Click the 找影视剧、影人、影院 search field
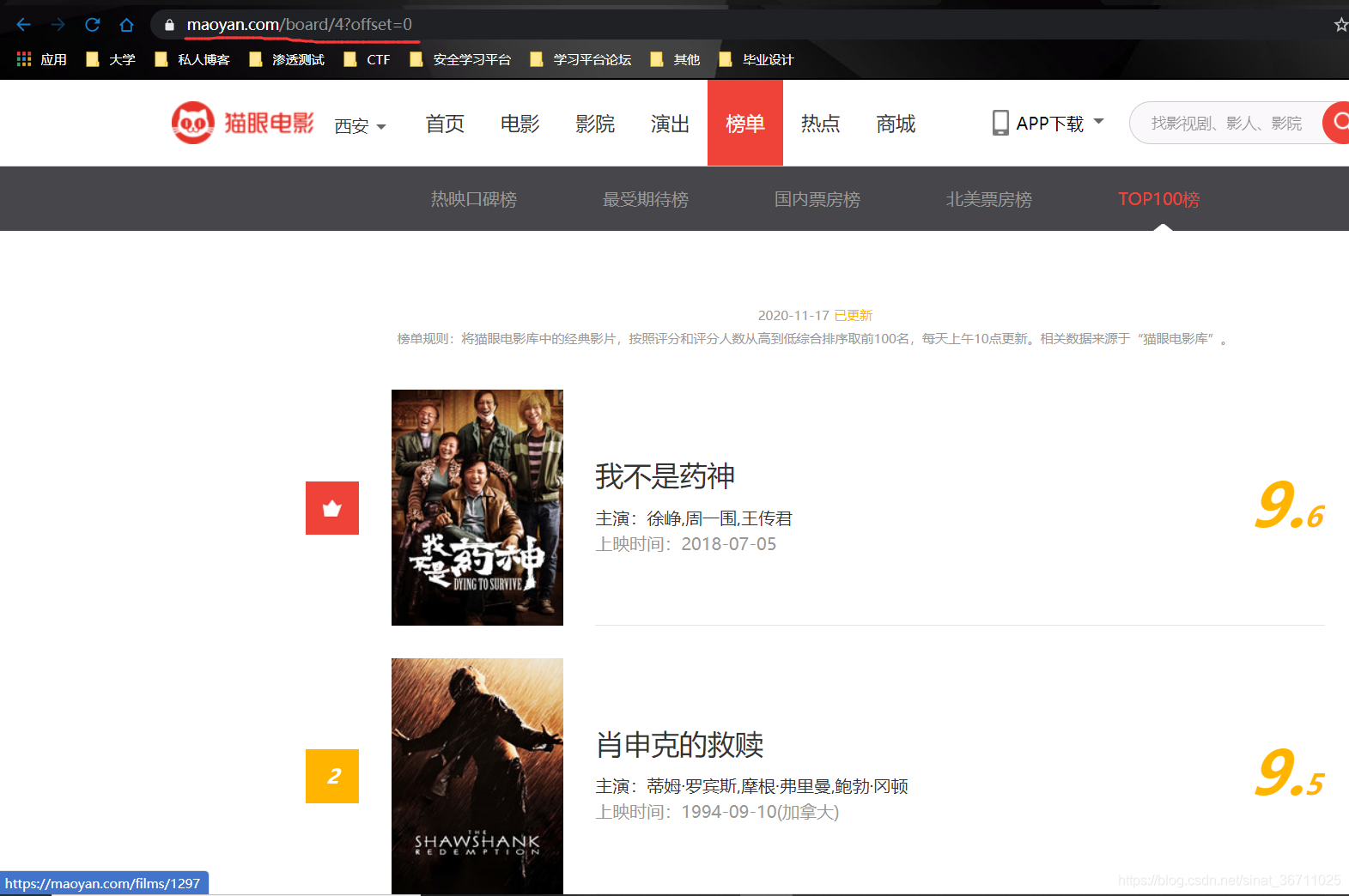The image size is (1349, 896). 1226,123
